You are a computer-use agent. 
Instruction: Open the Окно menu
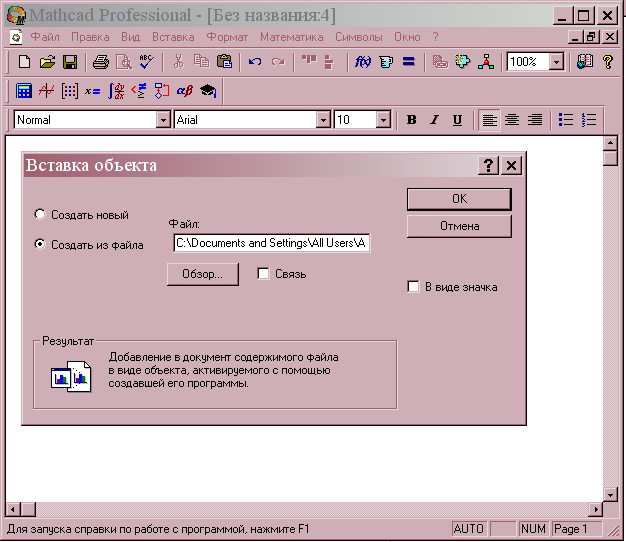407,37
